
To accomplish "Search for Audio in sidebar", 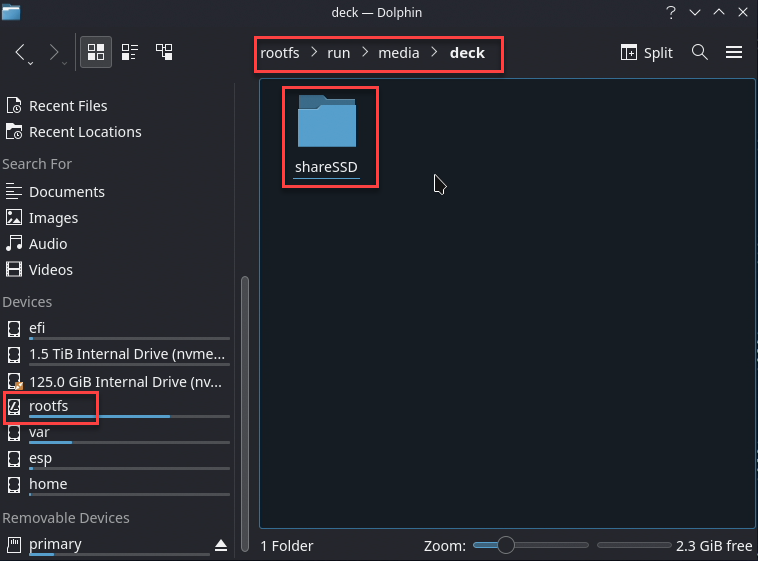I will point(48,243).
